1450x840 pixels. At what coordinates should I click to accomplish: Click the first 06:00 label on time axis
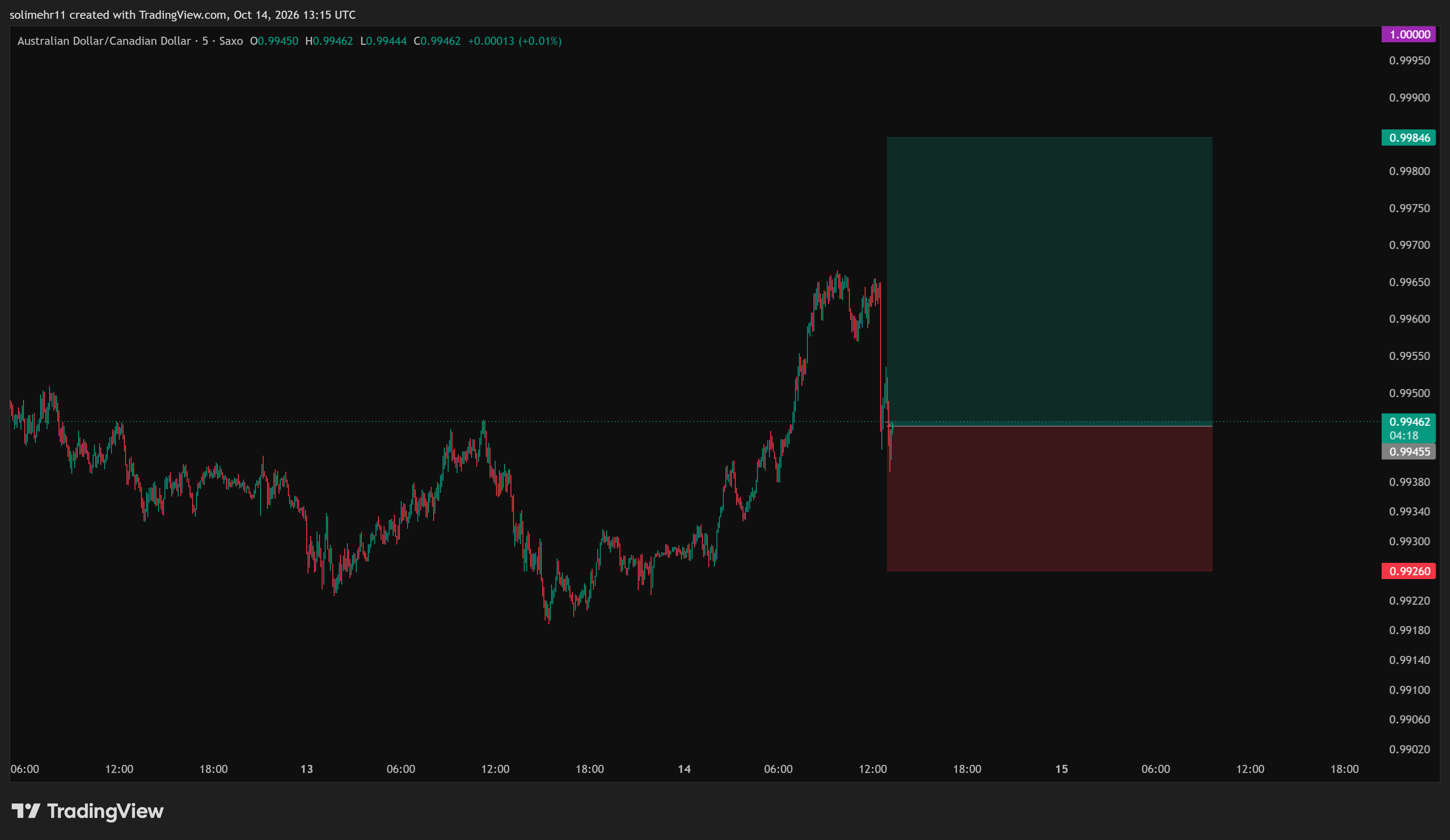25,769
